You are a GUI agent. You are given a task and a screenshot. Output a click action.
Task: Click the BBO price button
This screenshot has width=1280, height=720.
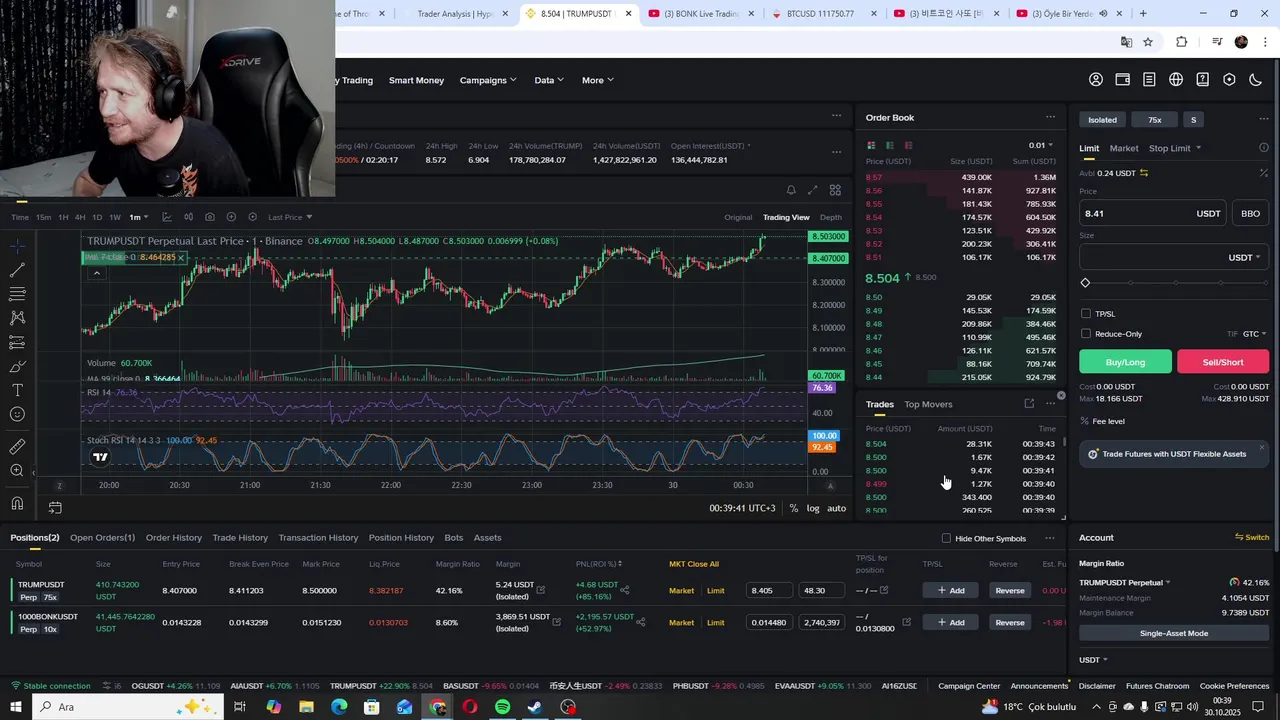tap(1250, 213)
